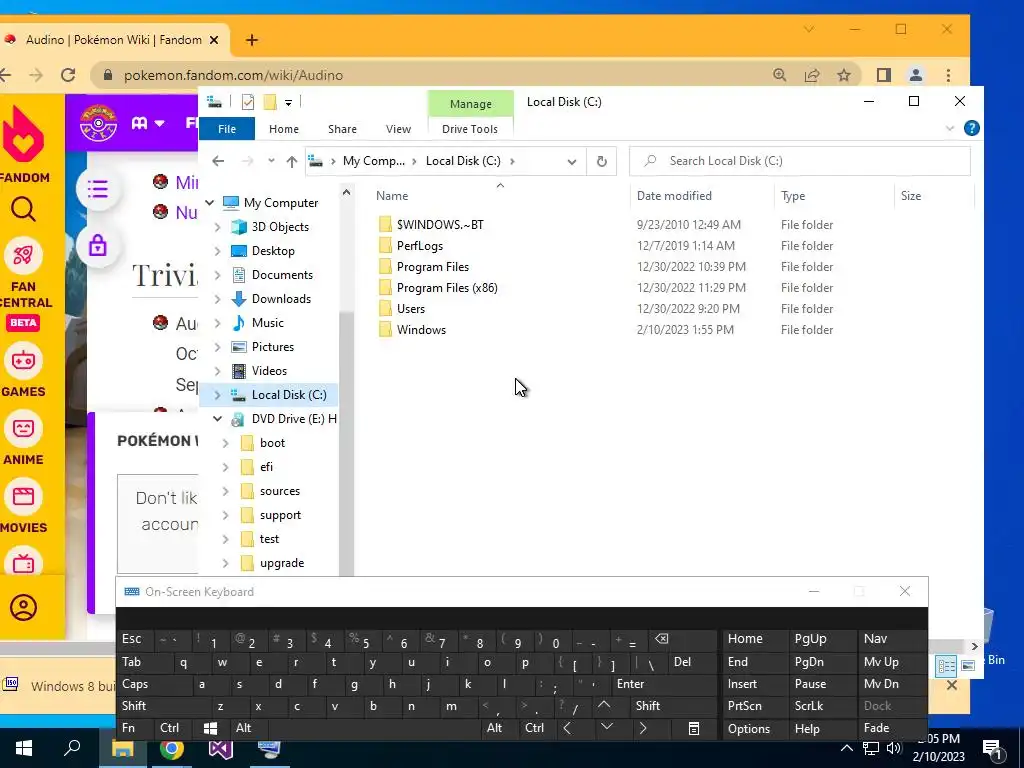Viewport: 1024px width, 768px height.
Task: Click the Manage contextual tab
Action: coord(470,104)
